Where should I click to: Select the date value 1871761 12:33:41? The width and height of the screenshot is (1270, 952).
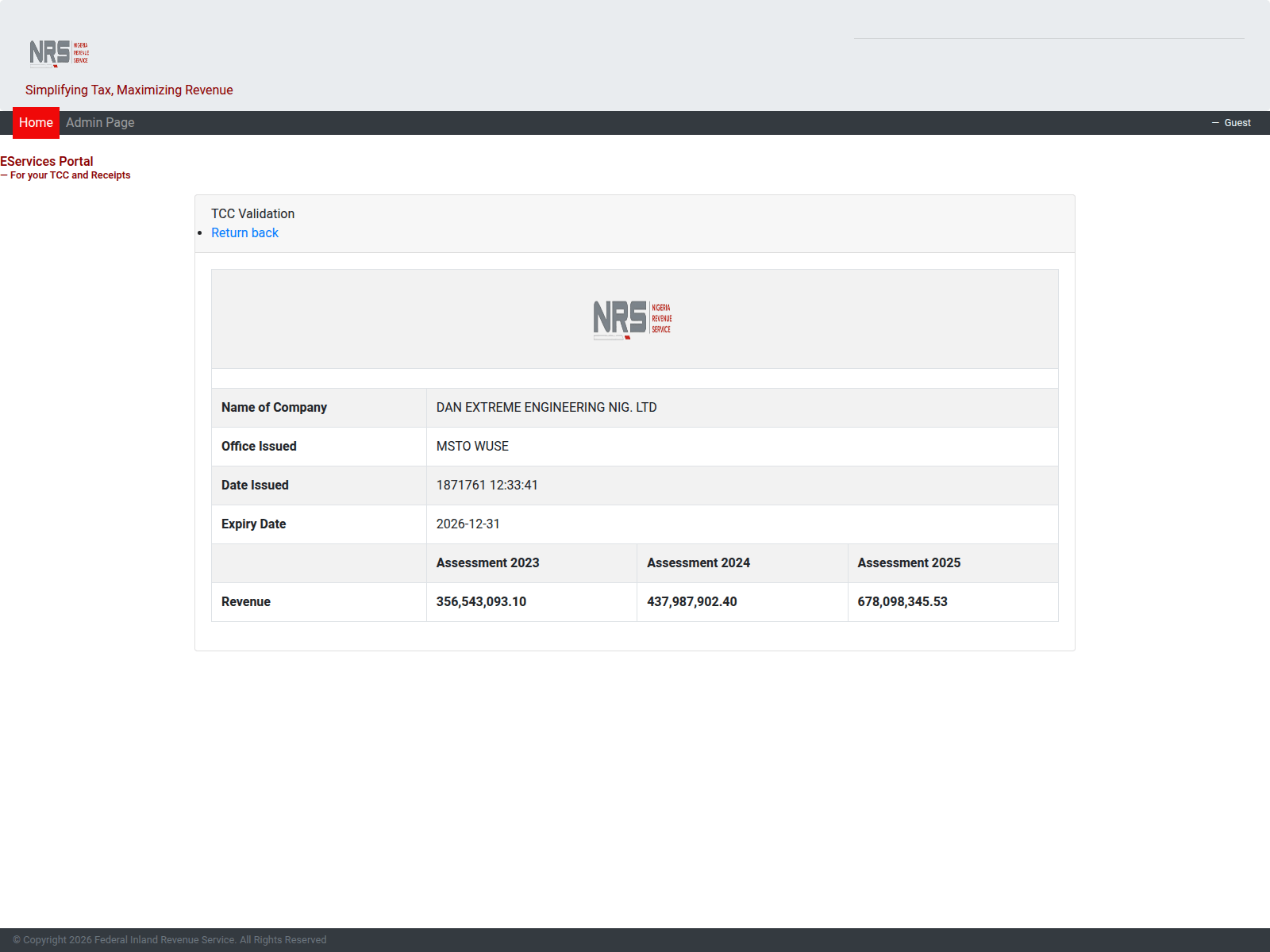point(487,486)
